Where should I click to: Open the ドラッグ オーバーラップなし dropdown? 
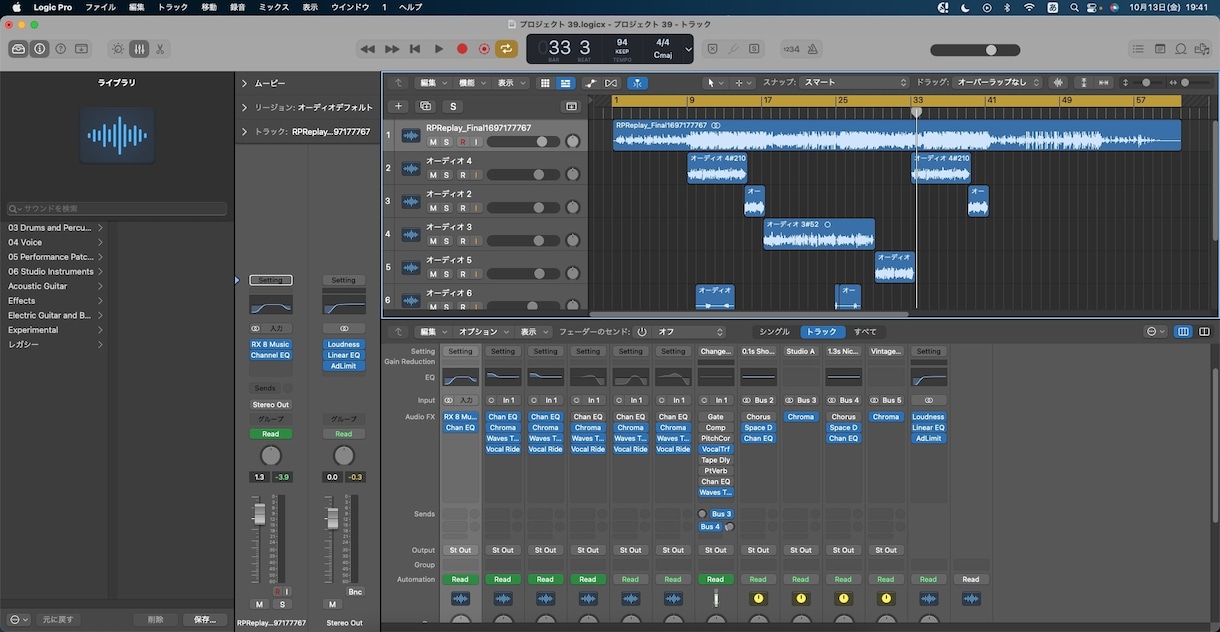[997, 83]
